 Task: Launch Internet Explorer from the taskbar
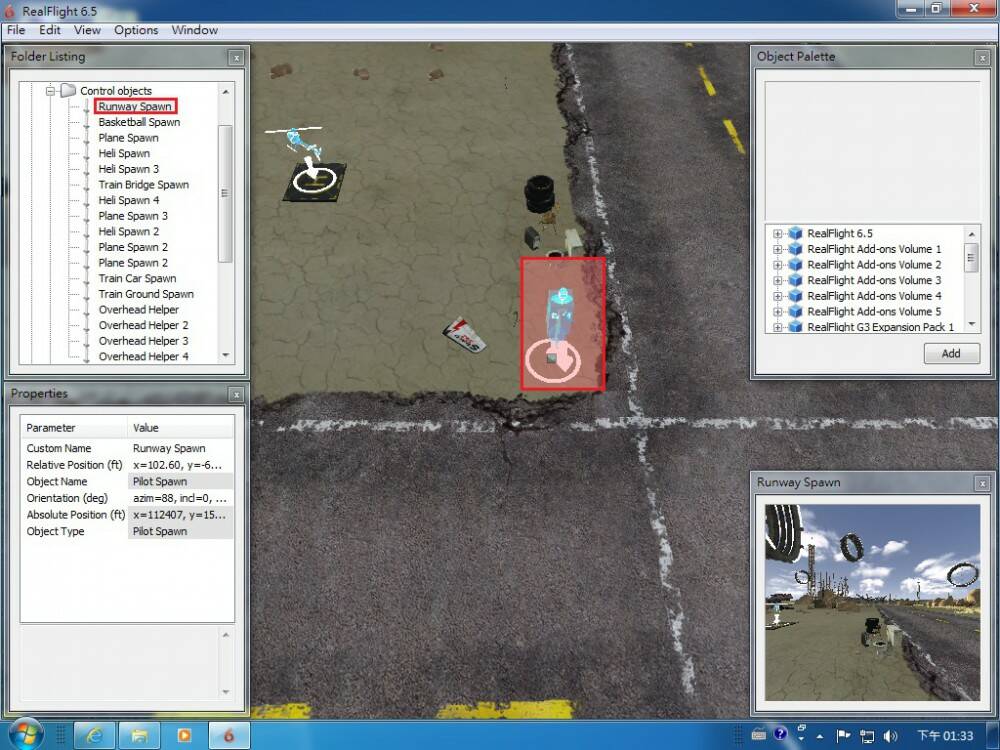coord(94,736)
